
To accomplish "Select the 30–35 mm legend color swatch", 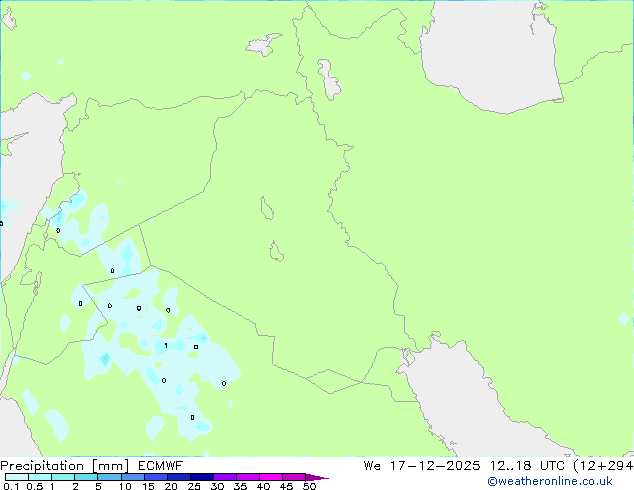I will 224,477.
